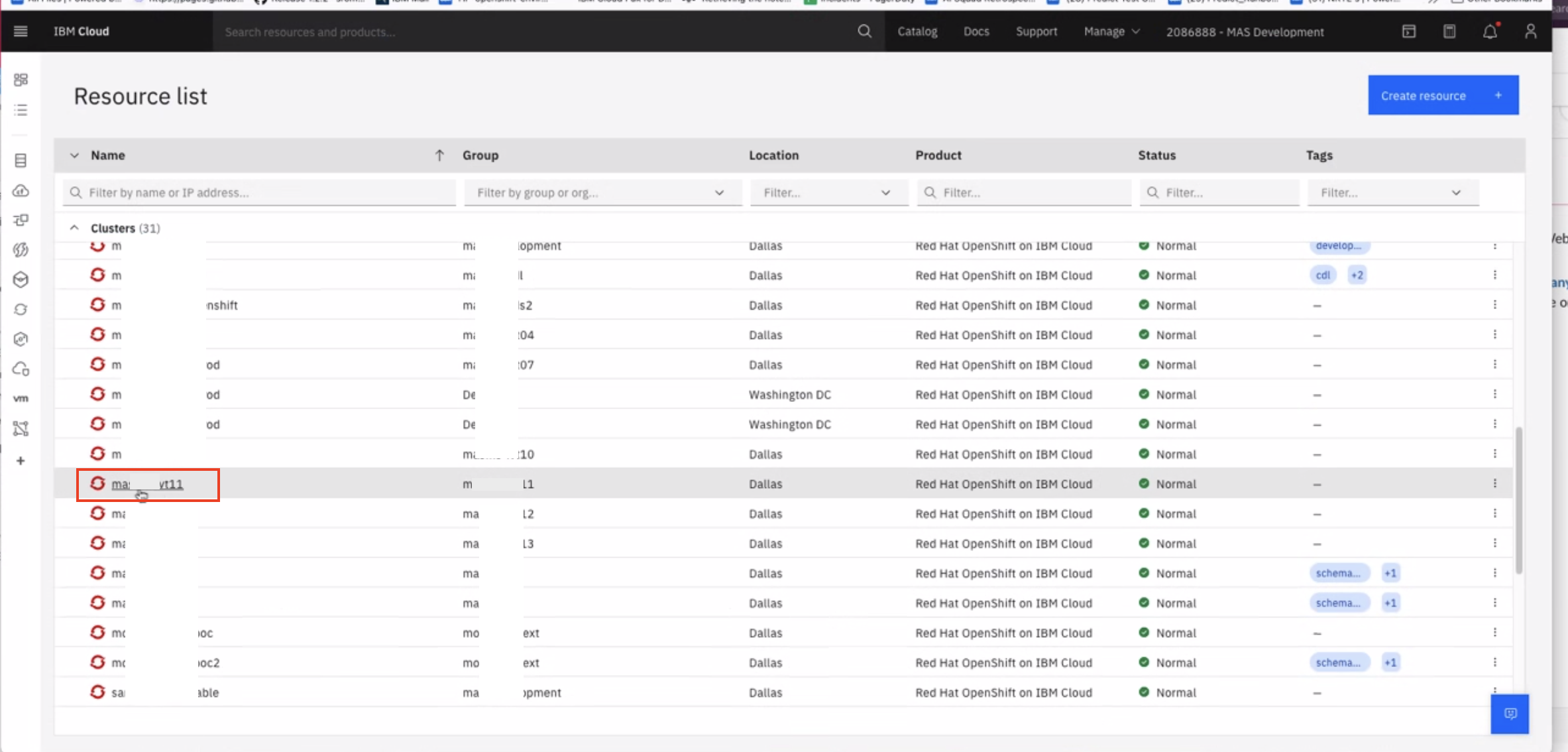1568x752 pixels.
Task: Click group cell ending in '07'
Action: [498, 365]
